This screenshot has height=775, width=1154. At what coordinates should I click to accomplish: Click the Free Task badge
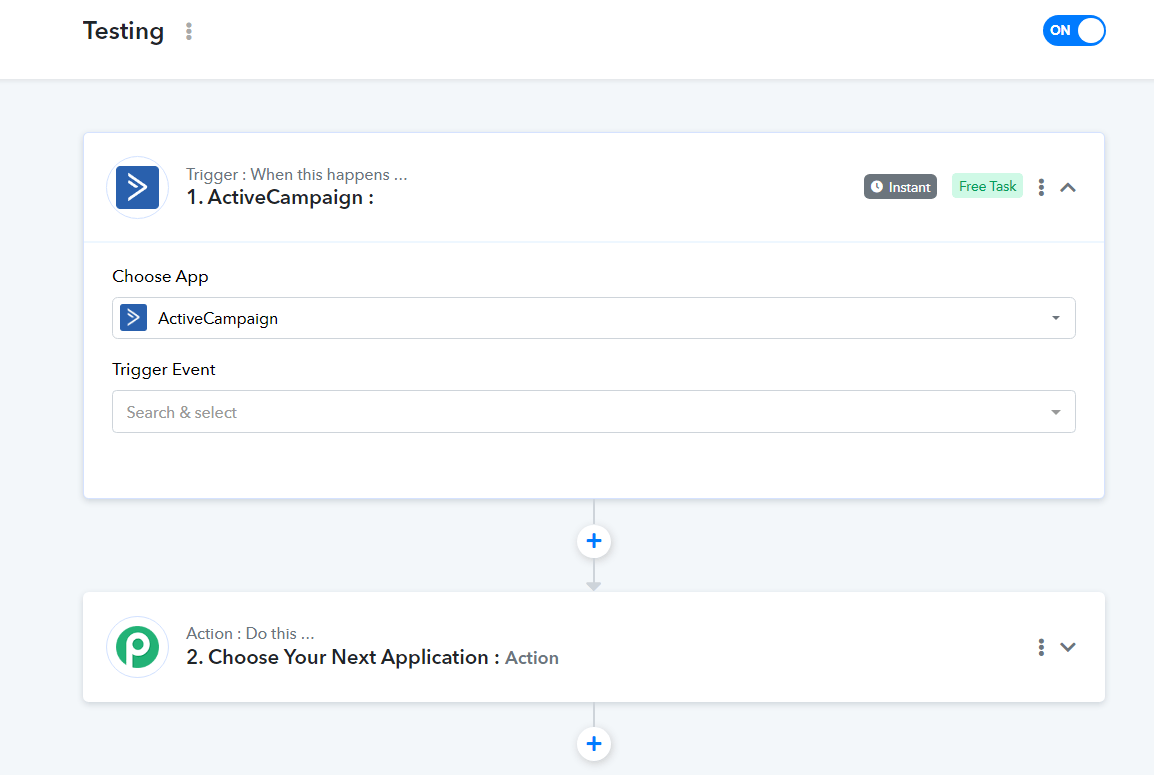click(987, 186)
